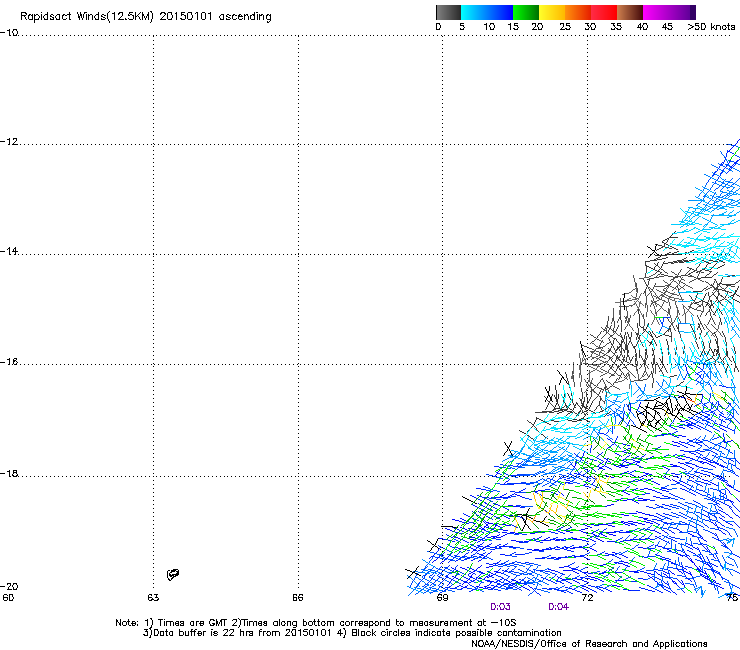Click the latitude label '-20'
This screenshot has height=650, width=740.
[9, 586]
